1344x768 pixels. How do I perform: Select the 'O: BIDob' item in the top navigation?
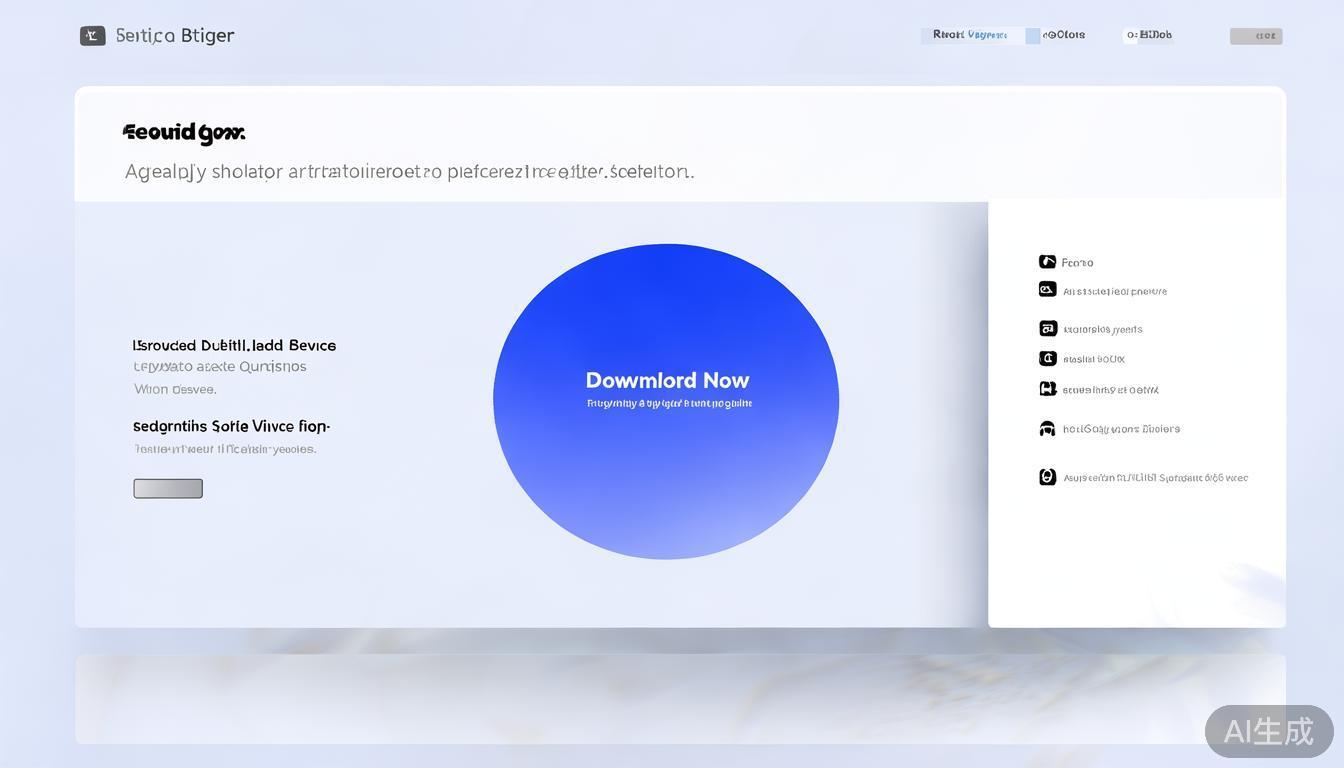tap(1149, 35)
